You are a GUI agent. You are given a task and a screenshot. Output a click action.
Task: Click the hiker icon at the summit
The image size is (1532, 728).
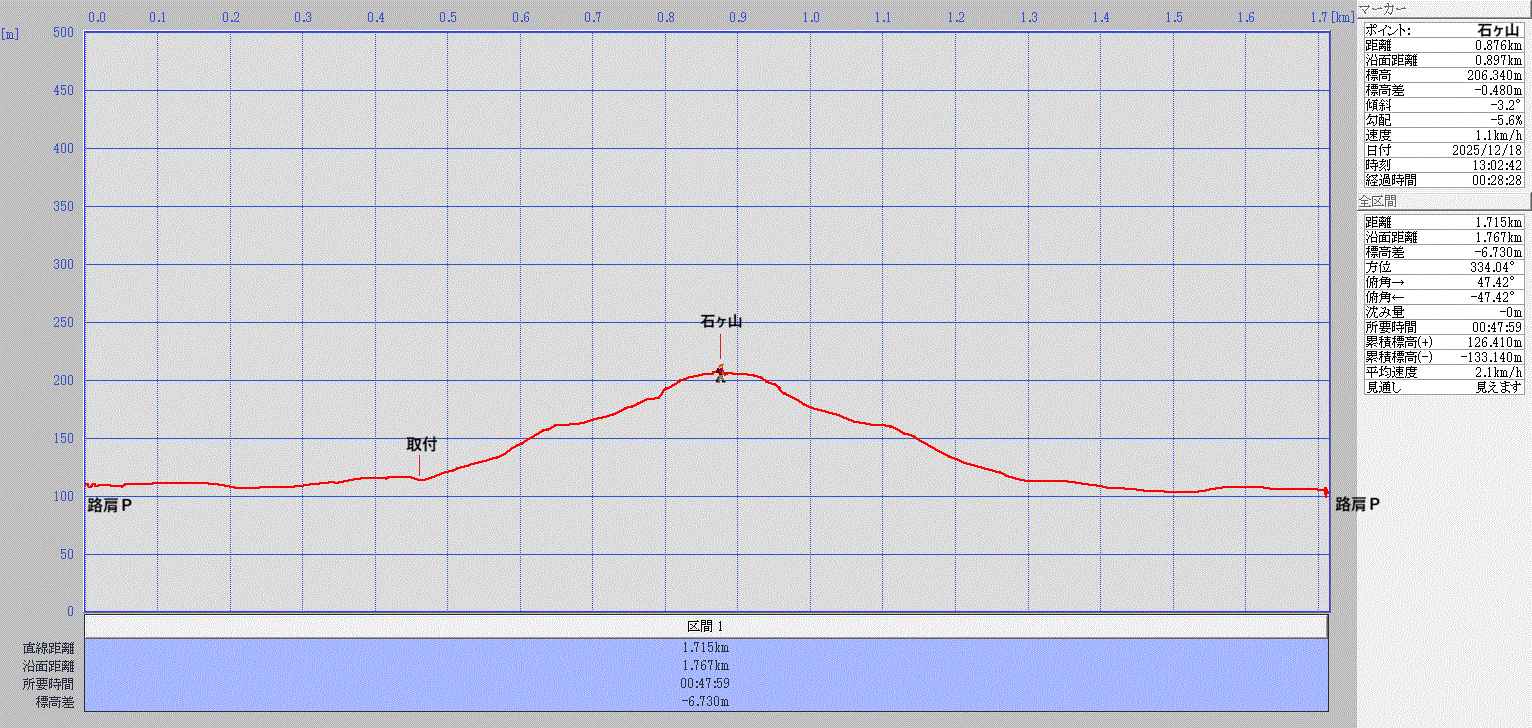pos(720,374)
